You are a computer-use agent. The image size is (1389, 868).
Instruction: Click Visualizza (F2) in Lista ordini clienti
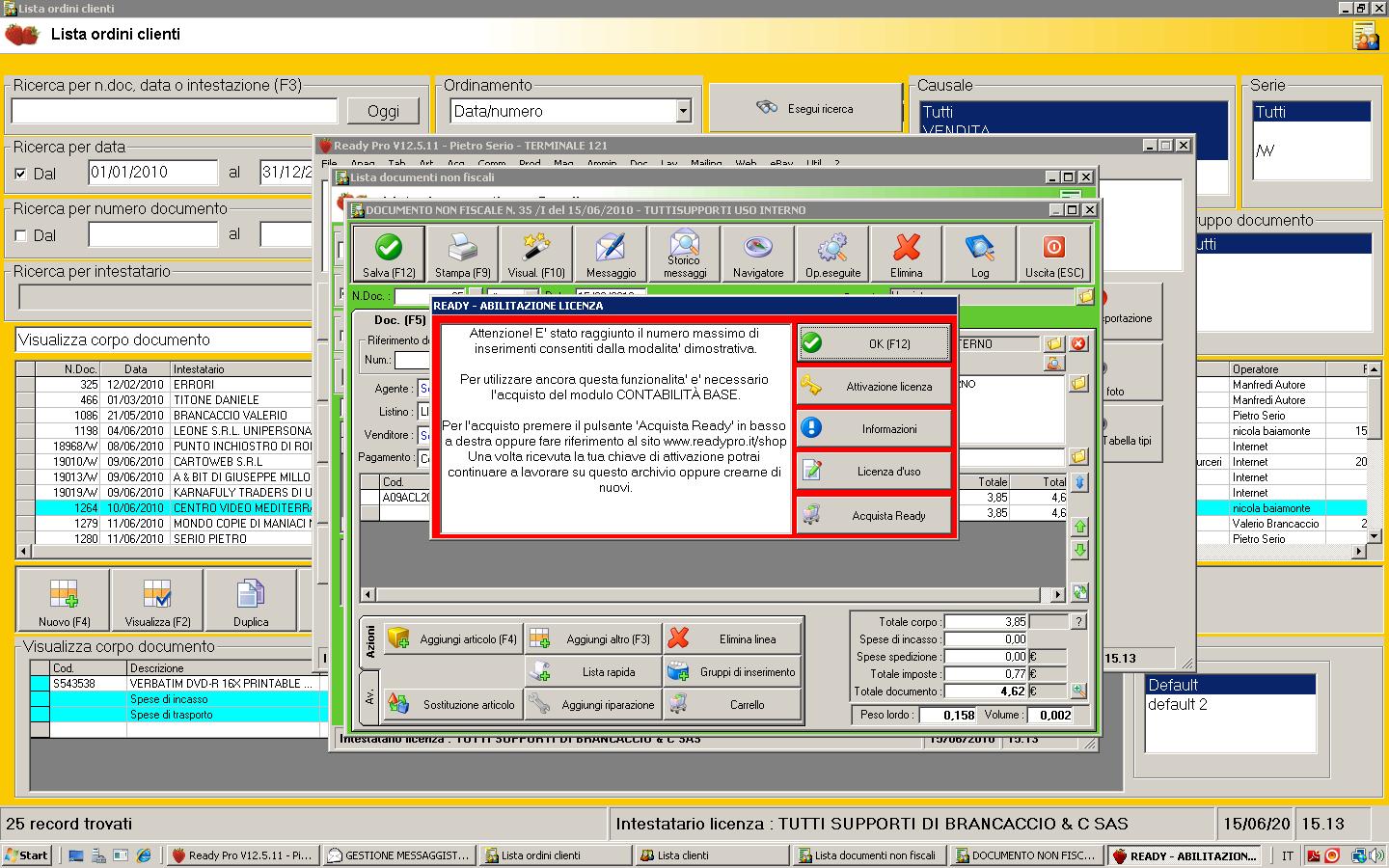tap(157, 602)
